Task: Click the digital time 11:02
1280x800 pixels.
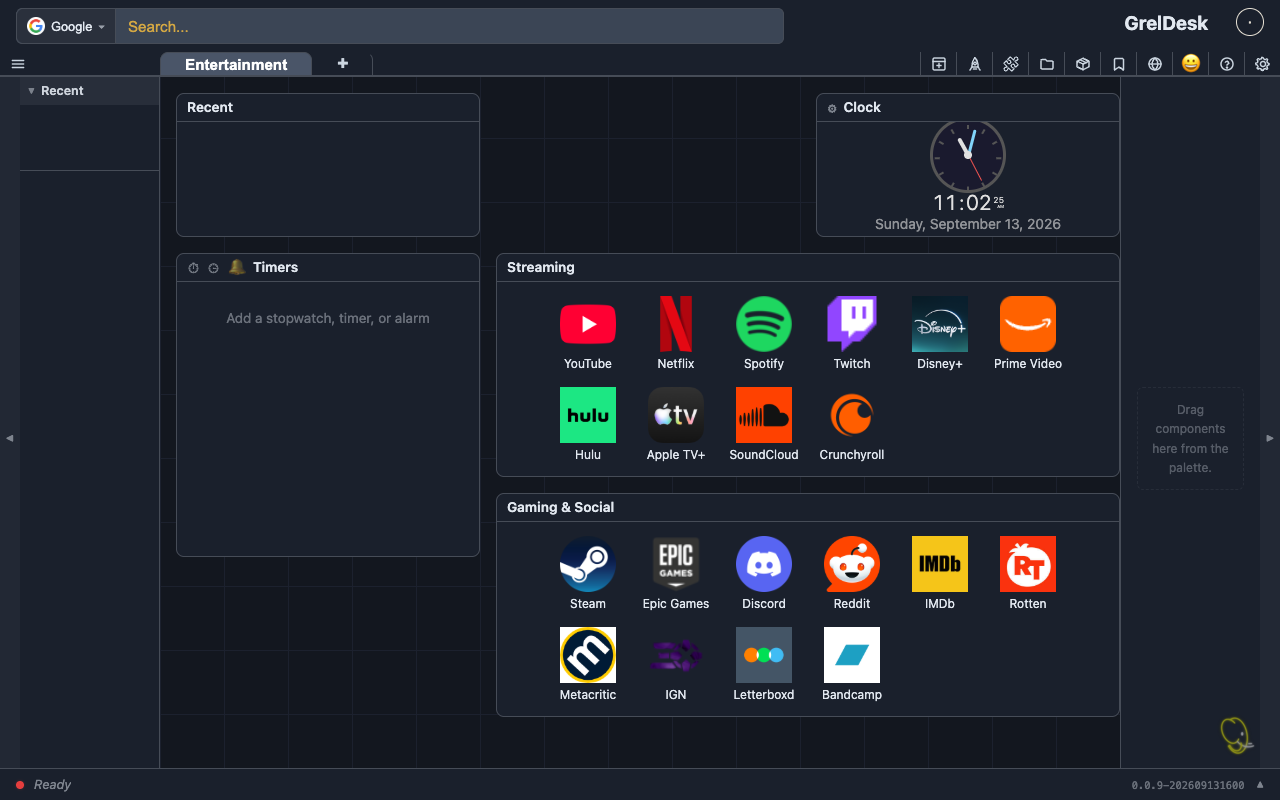Action: click(962, 203)
